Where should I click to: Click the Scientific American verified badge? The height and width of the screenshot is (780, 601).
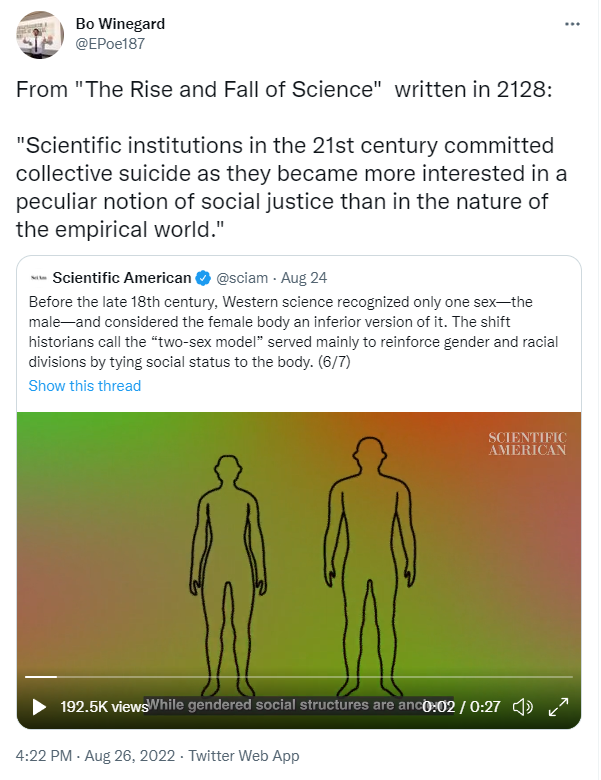[203, 278]
